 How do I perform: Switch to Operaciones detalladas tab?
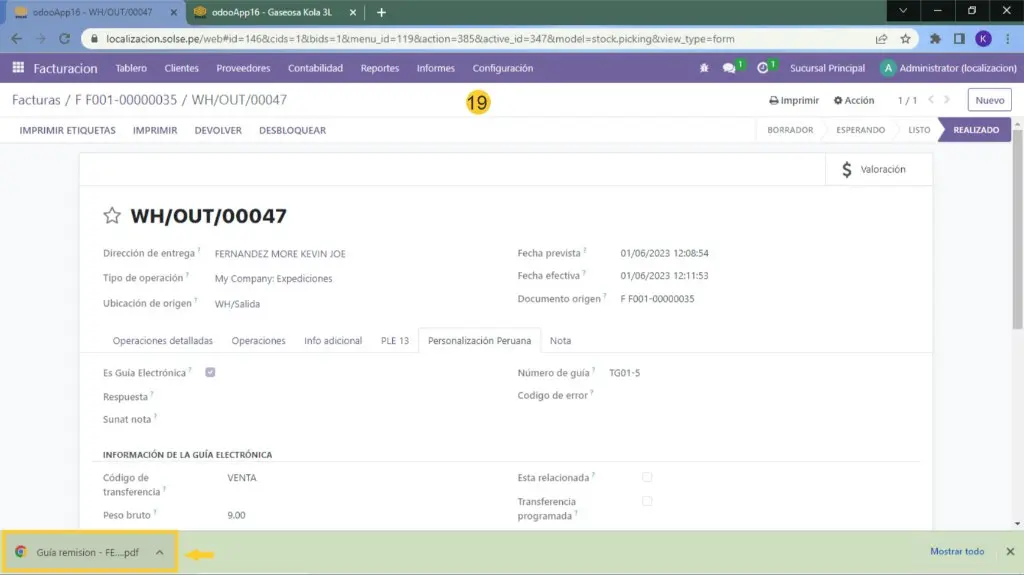pos(162,341)
